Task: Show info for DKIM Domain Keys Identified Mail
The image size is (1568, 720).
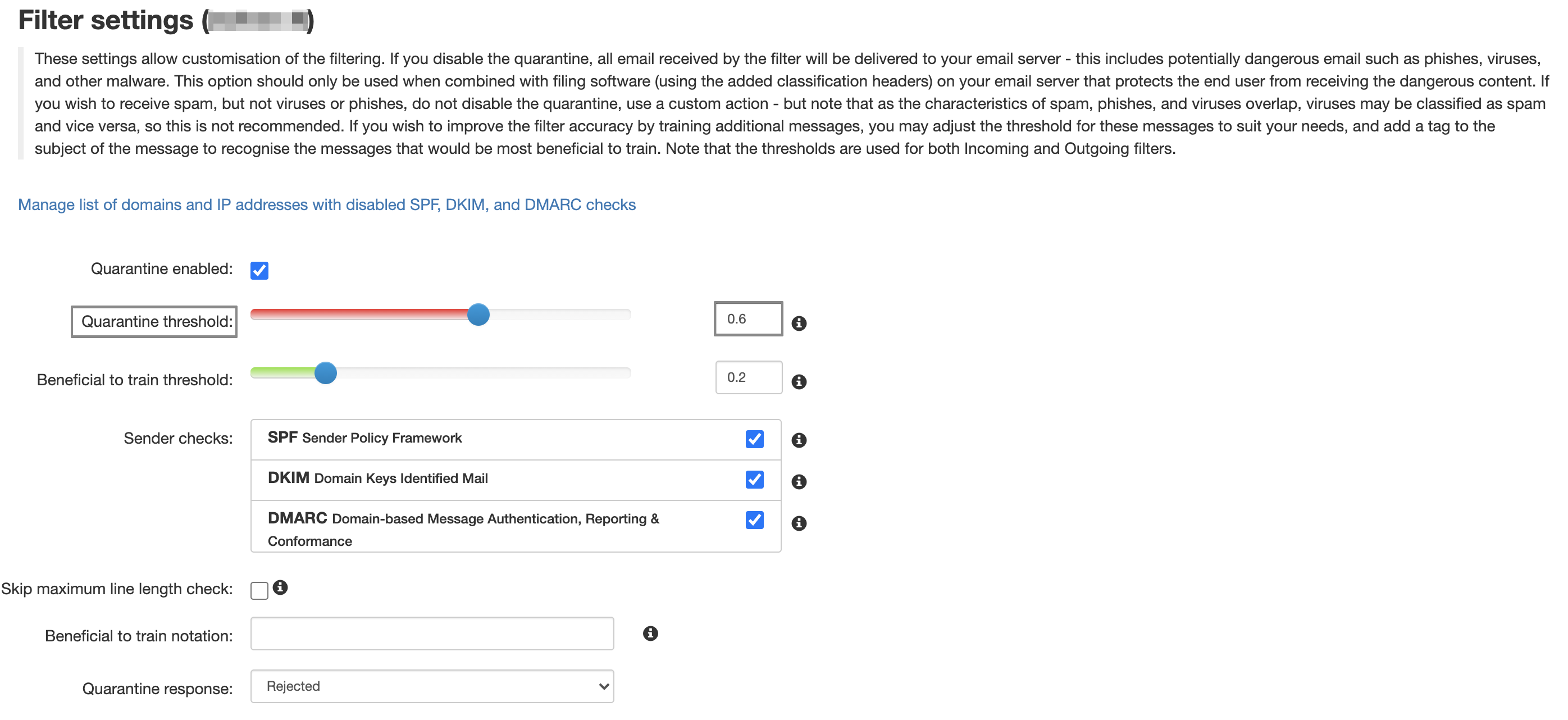Action: [x=799, y=481]
